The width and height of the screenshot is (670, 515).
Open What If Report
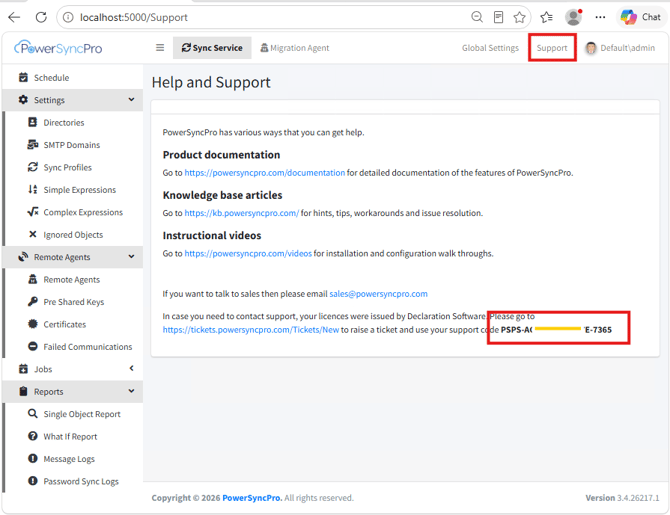(73, 436)
